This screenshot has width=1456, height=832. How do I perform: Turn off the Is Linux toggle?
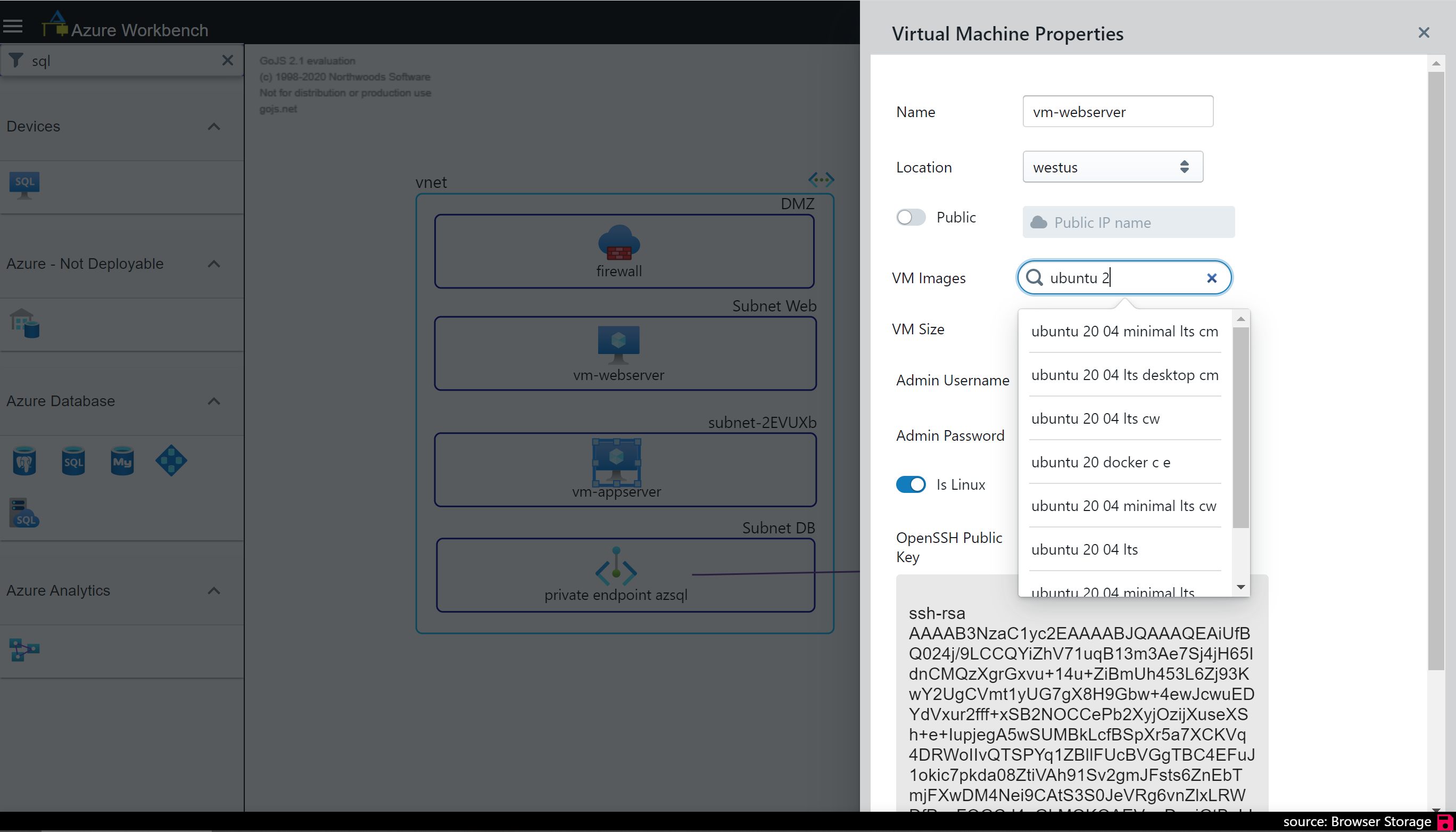(911, 484)
